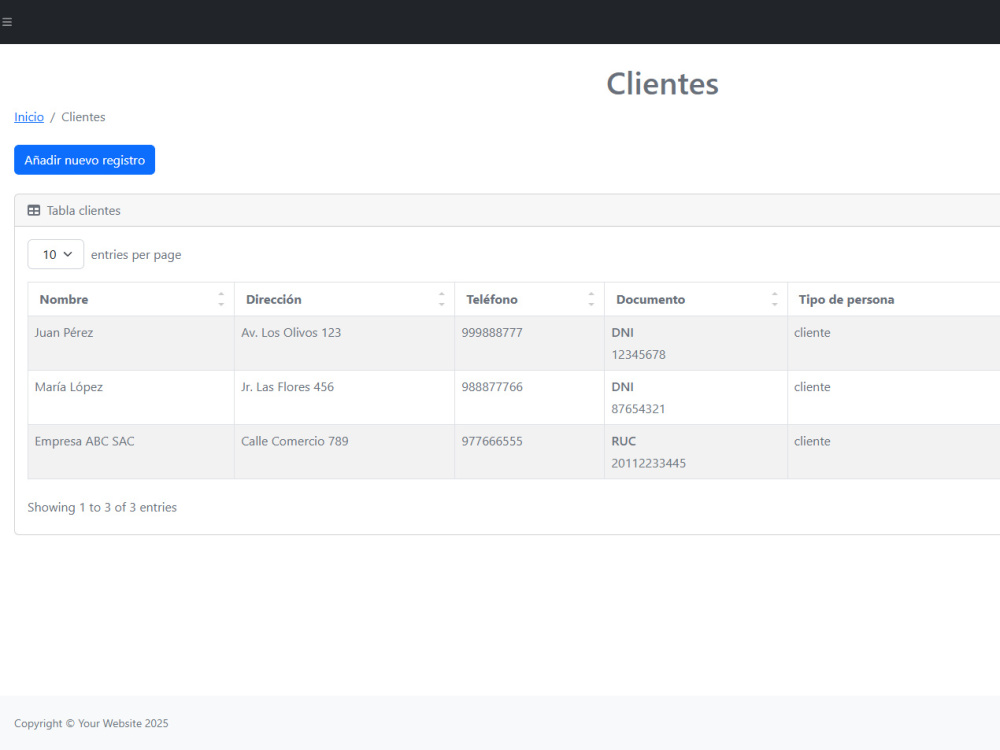Click the Clientes page heading
This screenshot has width=1000, height=750.
point(662,84)
